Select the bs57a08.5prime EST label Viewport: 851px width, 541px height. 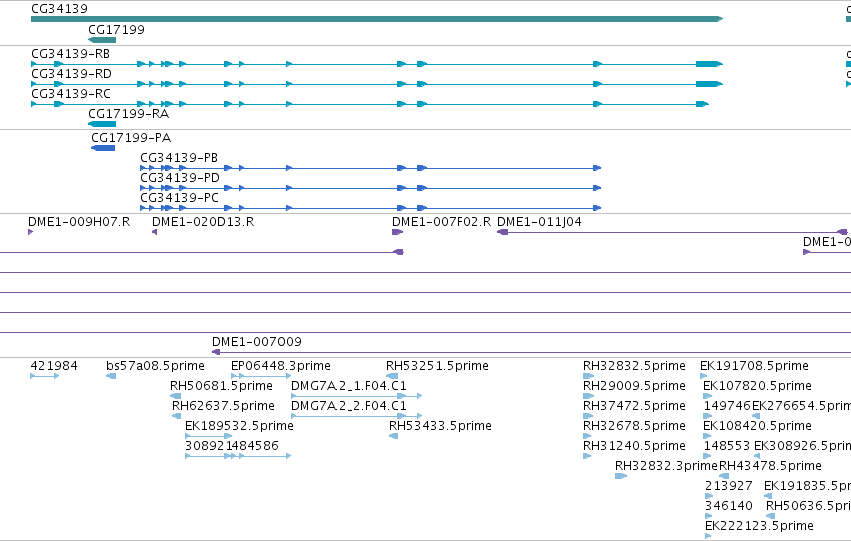(x=155, y=366)
